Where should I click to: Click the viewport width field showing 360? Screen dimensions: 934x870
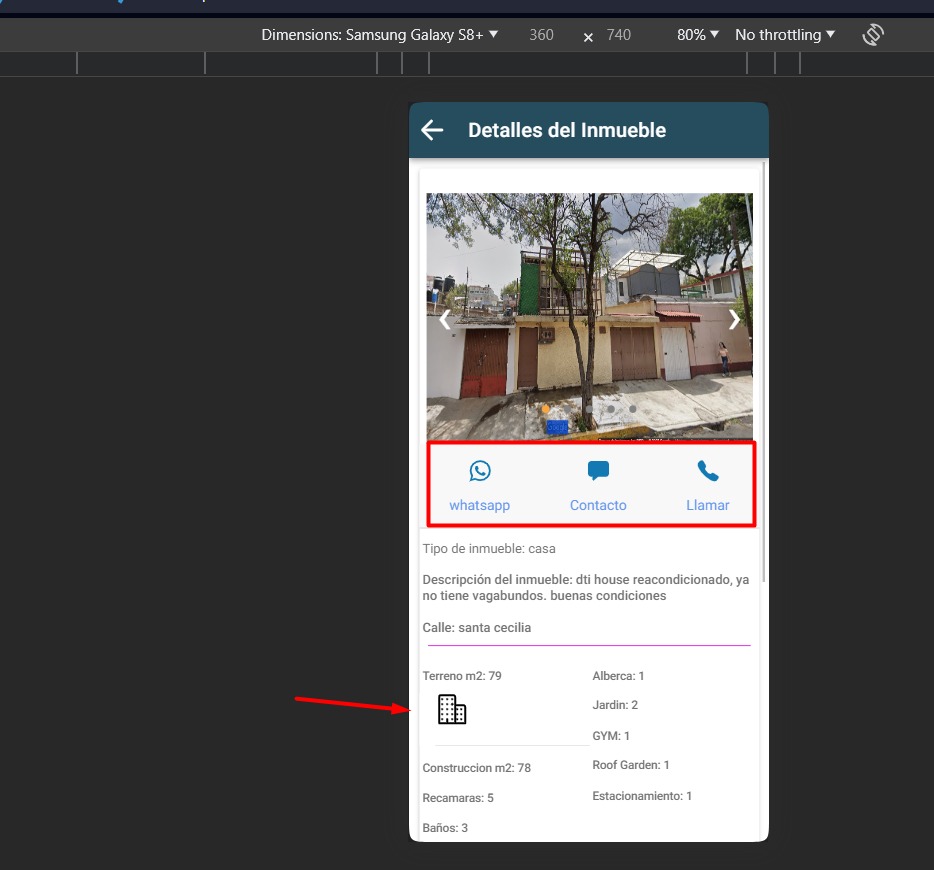click(x=541, y=35)
